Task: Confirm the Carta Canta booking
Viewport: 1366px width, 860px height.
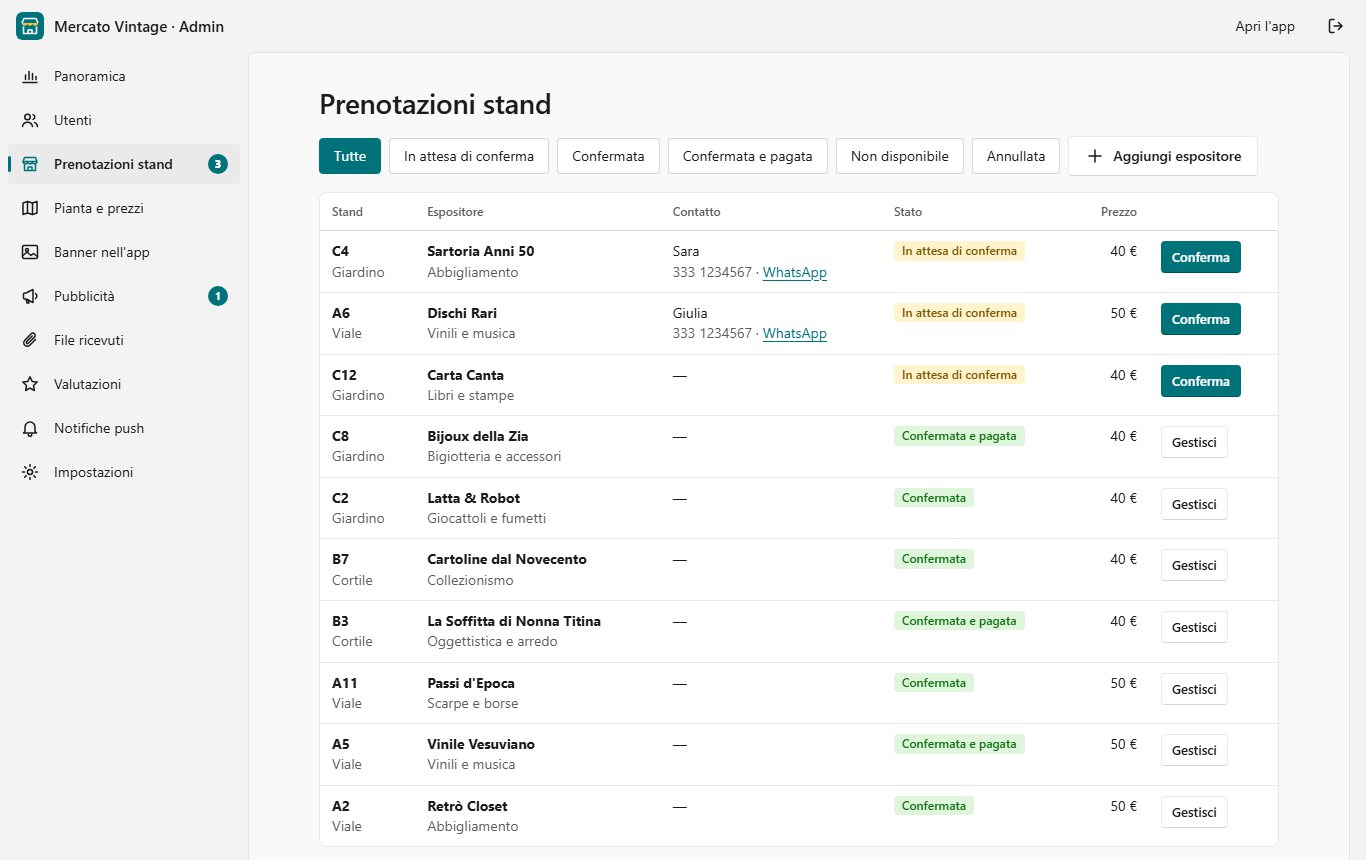Action: tap(1201, 381)
